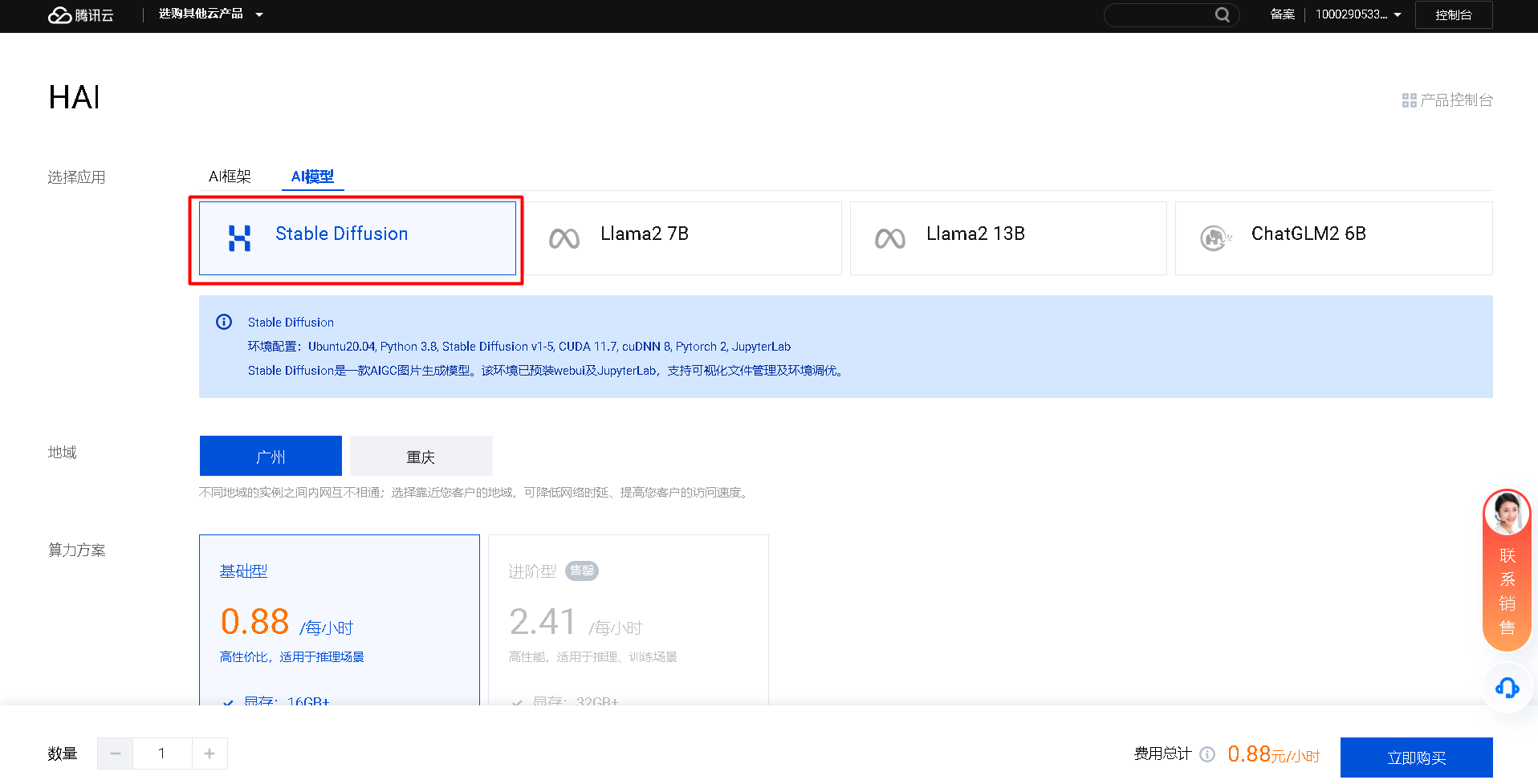Click the sales agent avatar
Viewport: 1538px width, 784px height.
pos(1507,514)
